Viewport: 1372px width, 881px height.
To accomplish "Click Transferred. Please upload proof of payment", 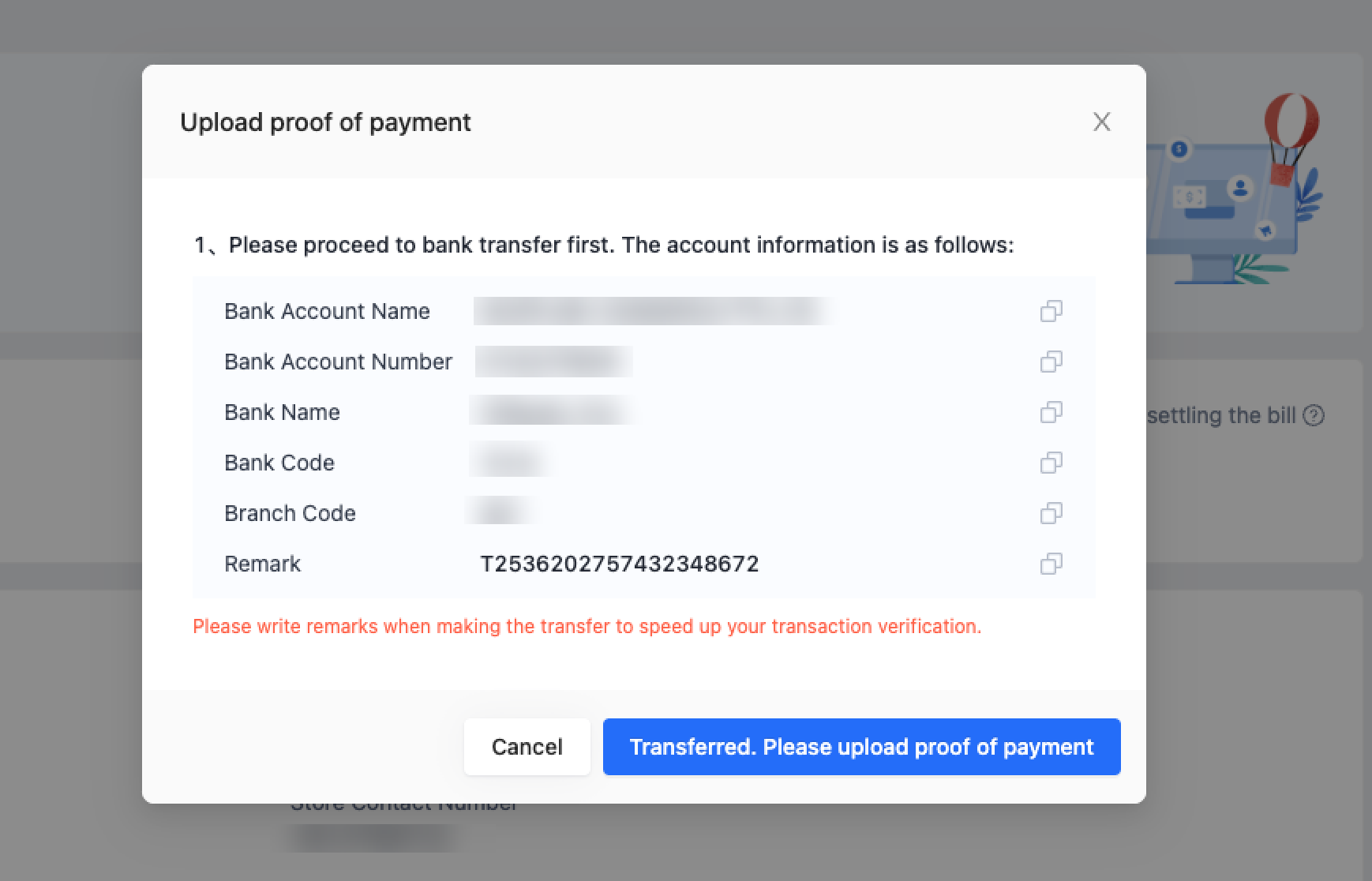I will pyautogui.click(x=861, y=747).
